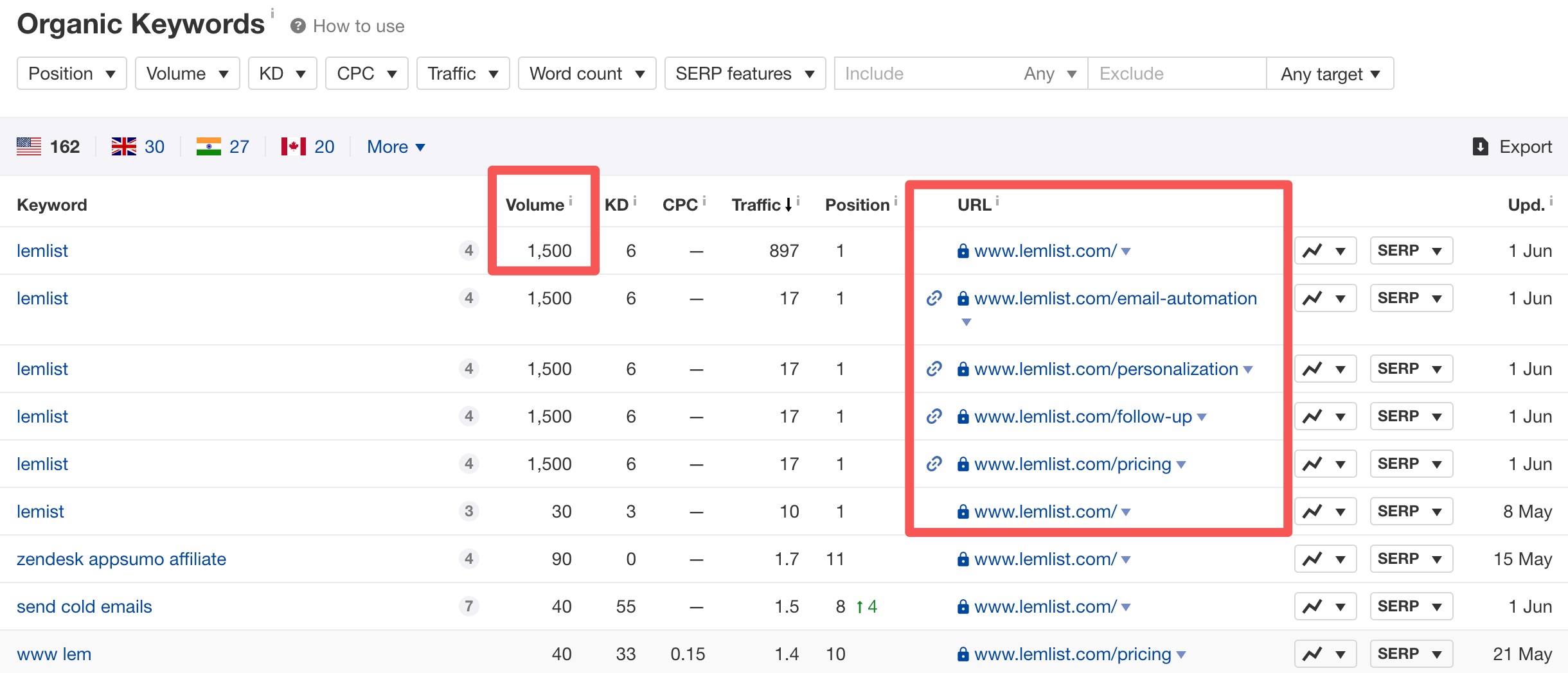
Task: Open SERP dropdown for zendesk appsumo affiliate
Action: [x=1411, y=559]
